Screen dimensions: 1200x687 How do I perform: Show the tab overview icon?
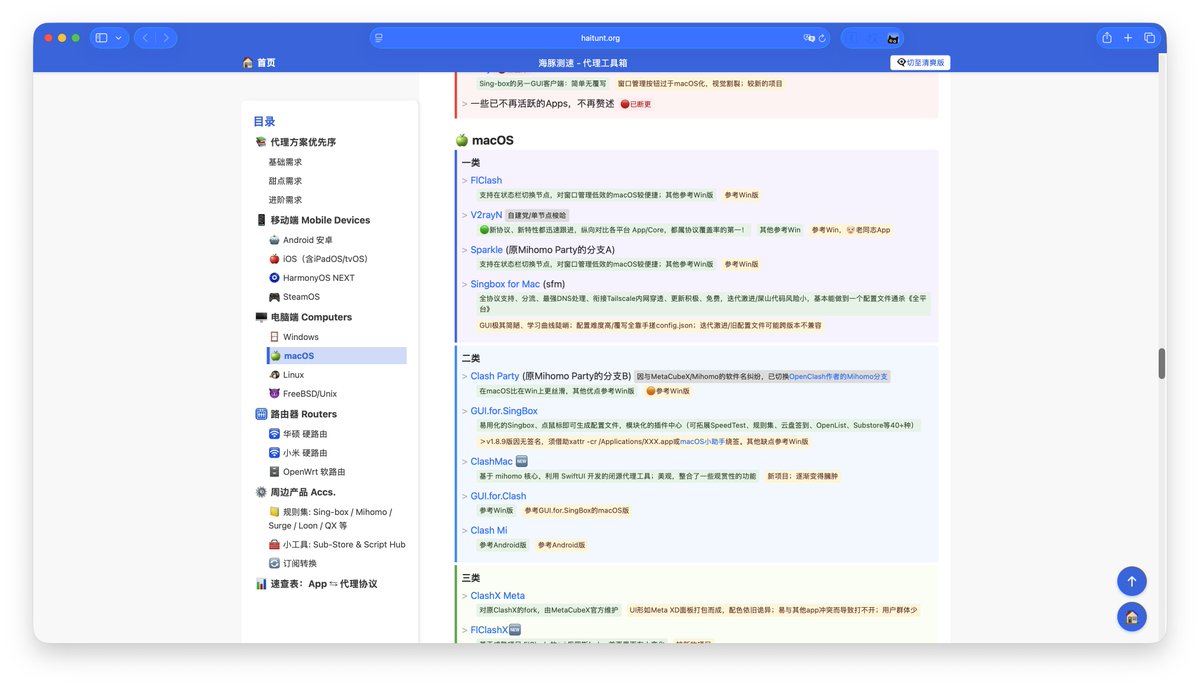pos(1150,38)
